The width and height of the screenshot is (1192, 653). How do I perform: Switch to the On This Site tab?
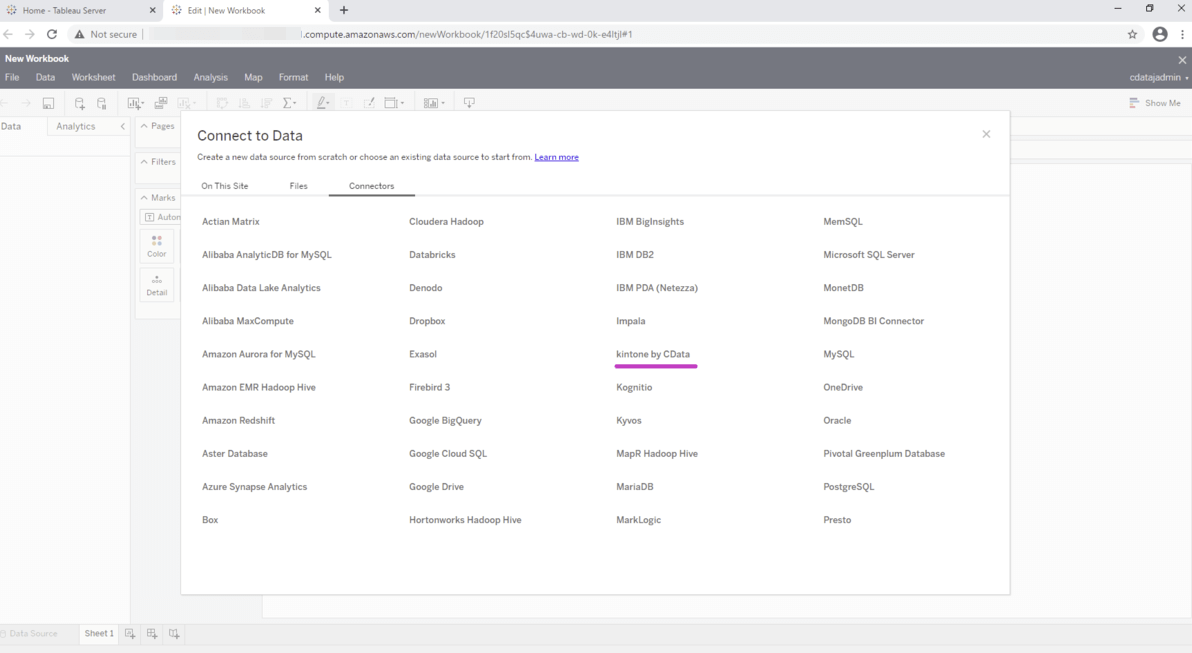pos(225,186)
